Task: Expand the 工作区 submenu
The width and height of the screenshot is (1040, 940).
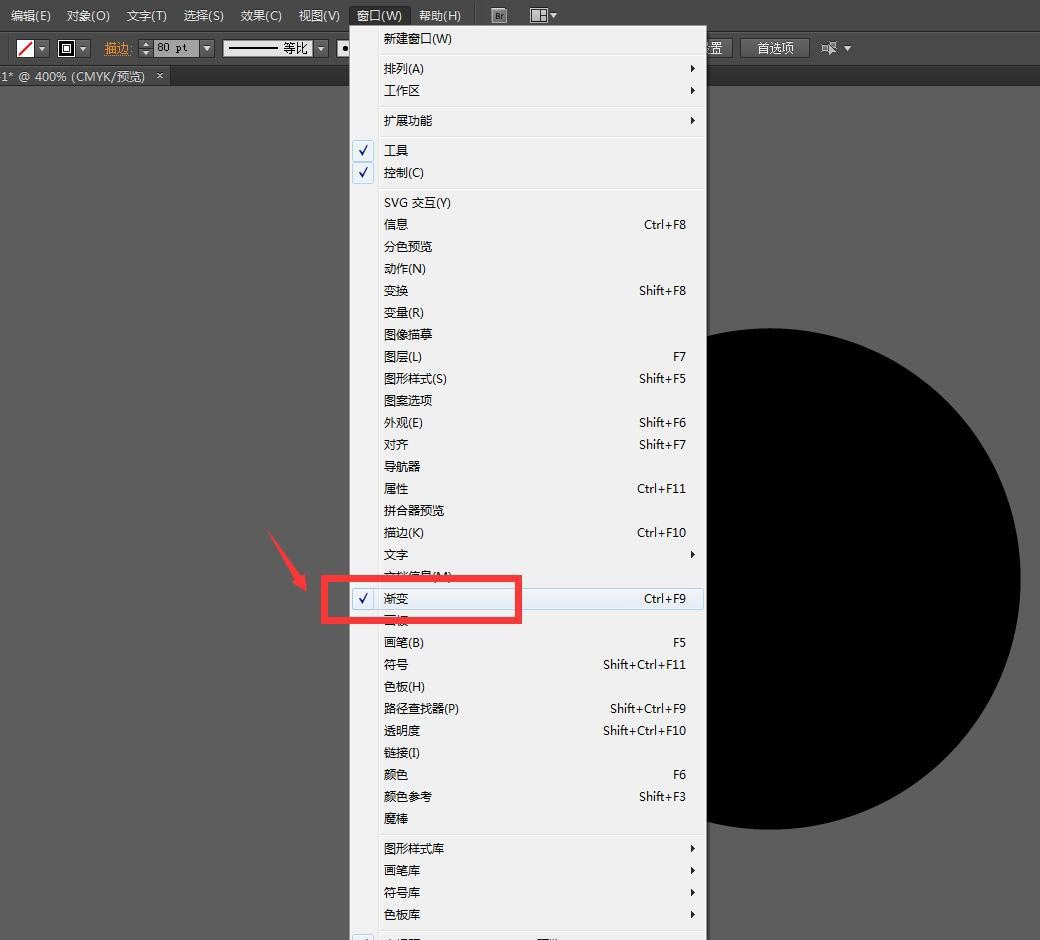Action: (527, 91)
